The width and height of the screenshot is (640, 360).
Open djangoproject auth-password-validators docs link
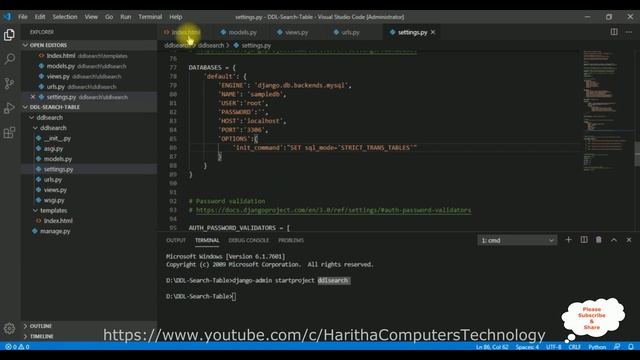(x=333, y=210)
